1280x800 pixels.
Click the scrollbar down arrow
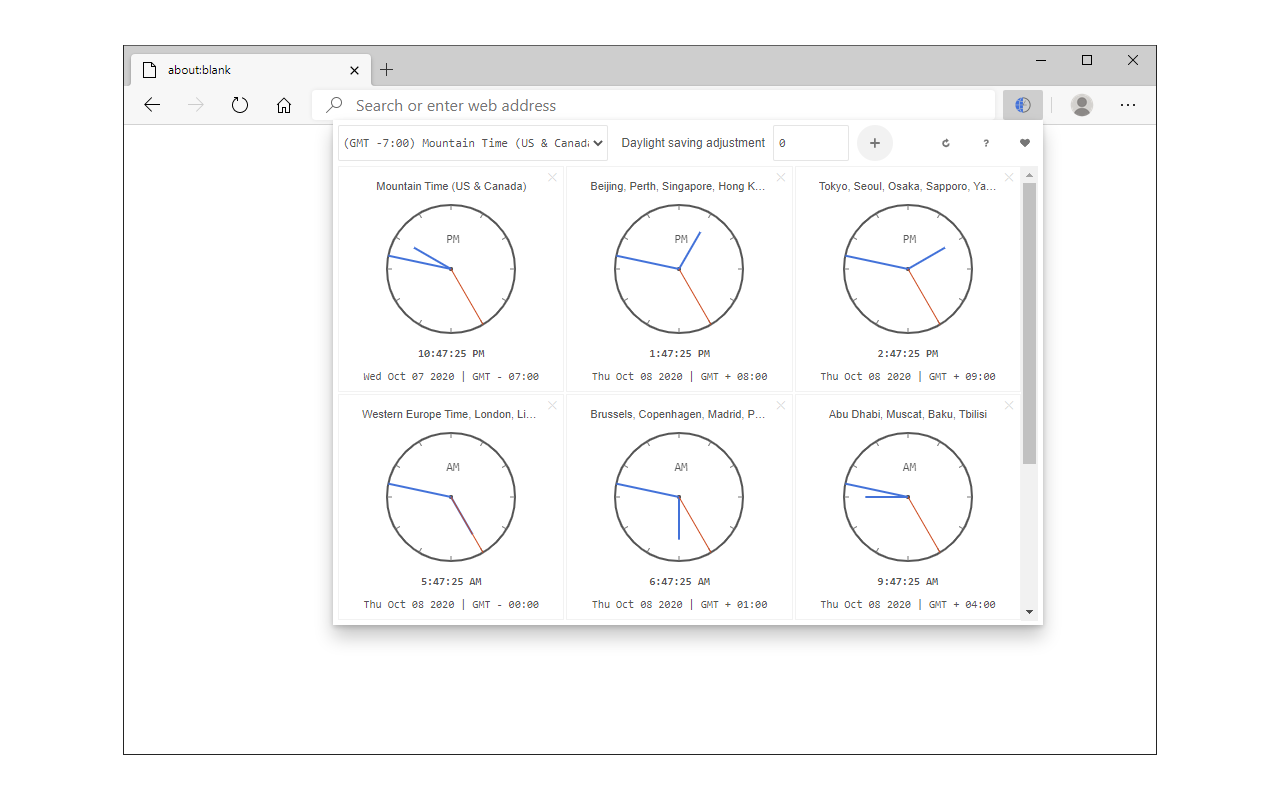pos(1030,612)
